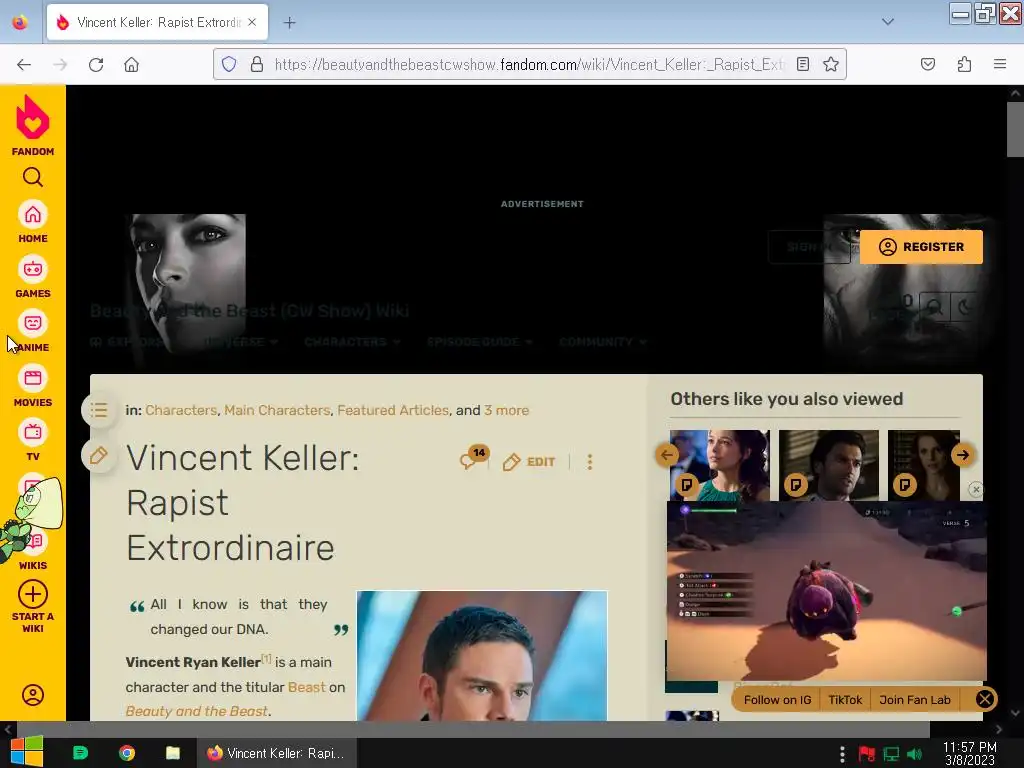Follow the Beast link in article text
Image resolution: width=1024 pixels, height=768 pixels.
pyautogui.click(x=306, y=687)
